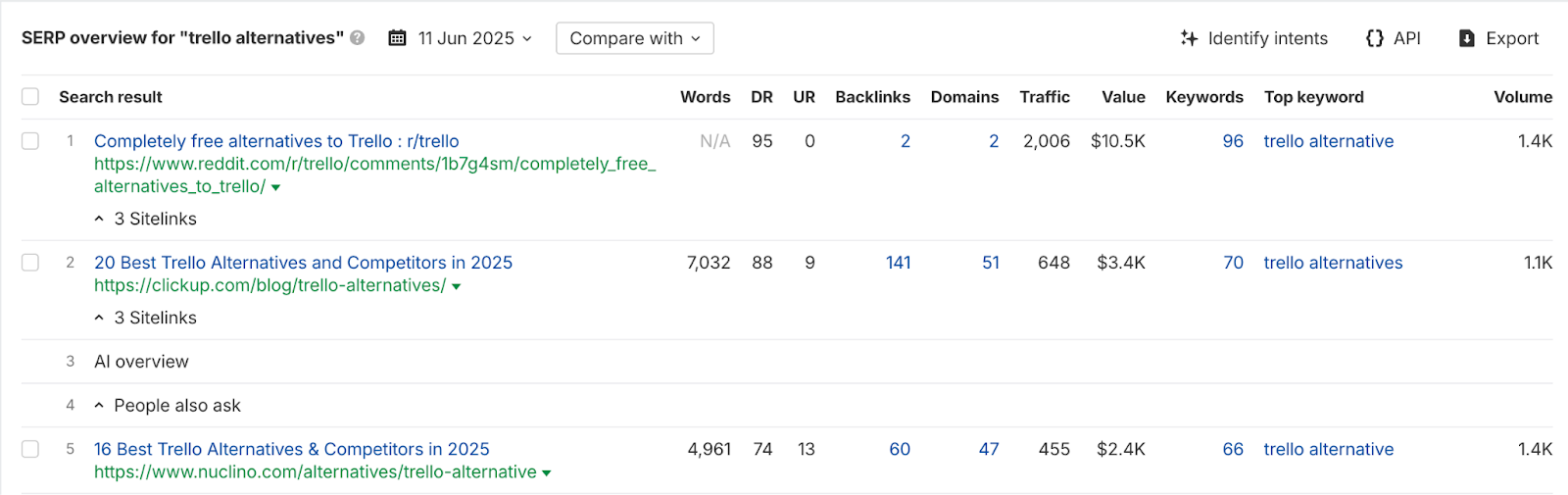The height and width of the screenshot is (495, 1568).
Task: Click the Identify intents sparkle icon
Action: [1189, 38]
